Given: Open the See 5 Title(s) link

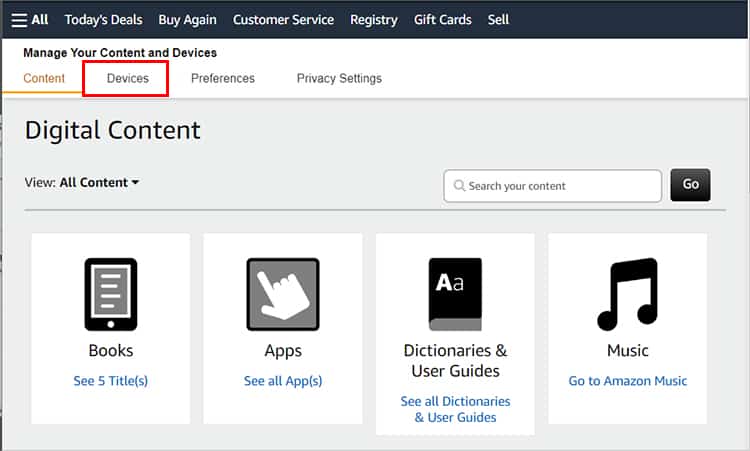Looking at the screenshot, I should coord(110,381).
